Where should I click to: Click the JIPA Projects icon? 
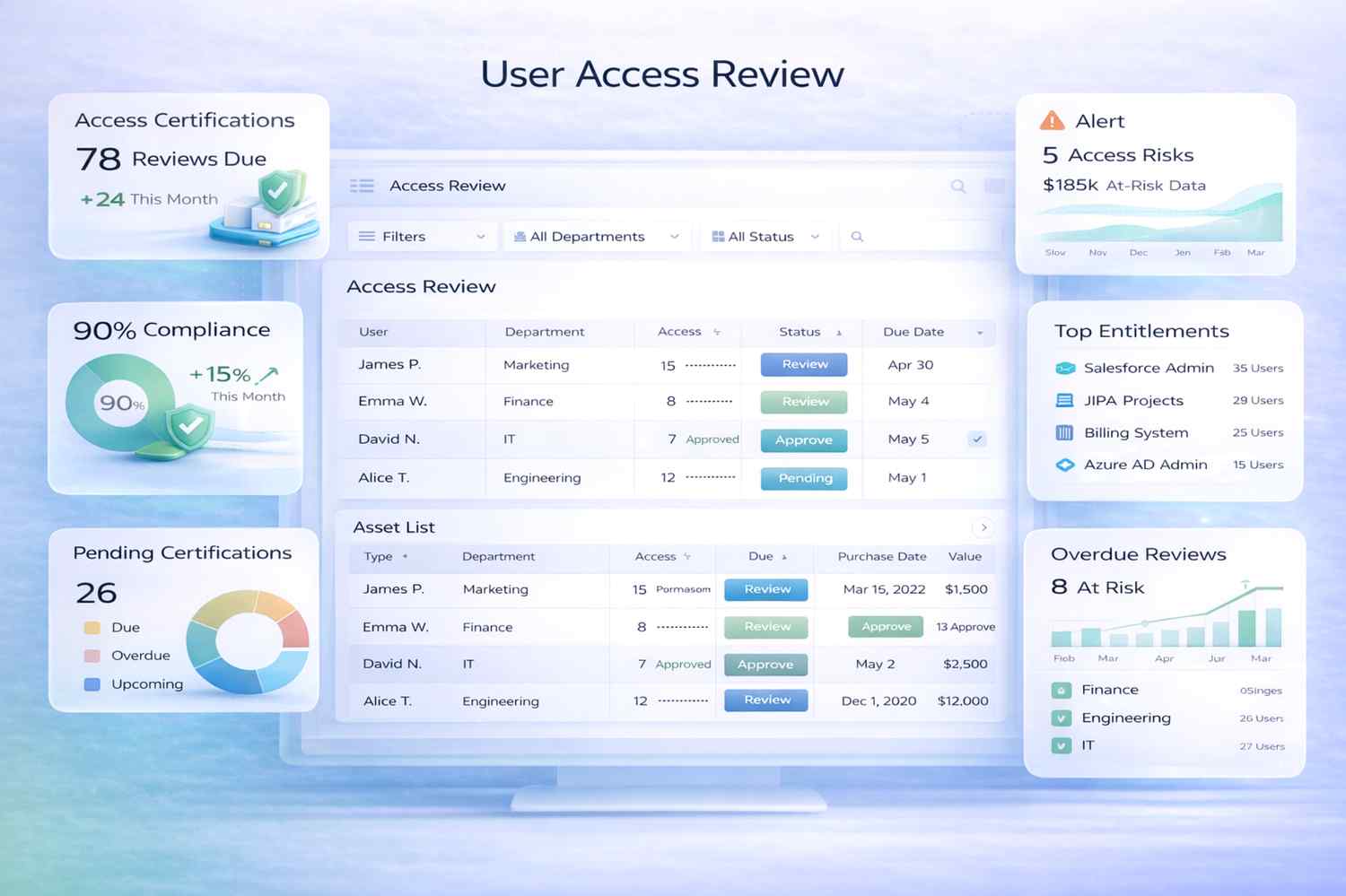(1064, 400)
